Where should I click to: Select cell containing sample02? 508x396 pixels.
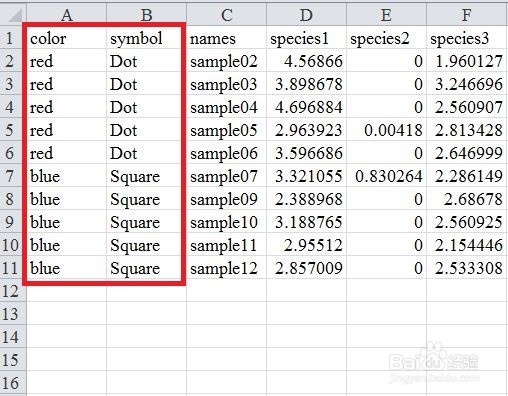[226, 60]
